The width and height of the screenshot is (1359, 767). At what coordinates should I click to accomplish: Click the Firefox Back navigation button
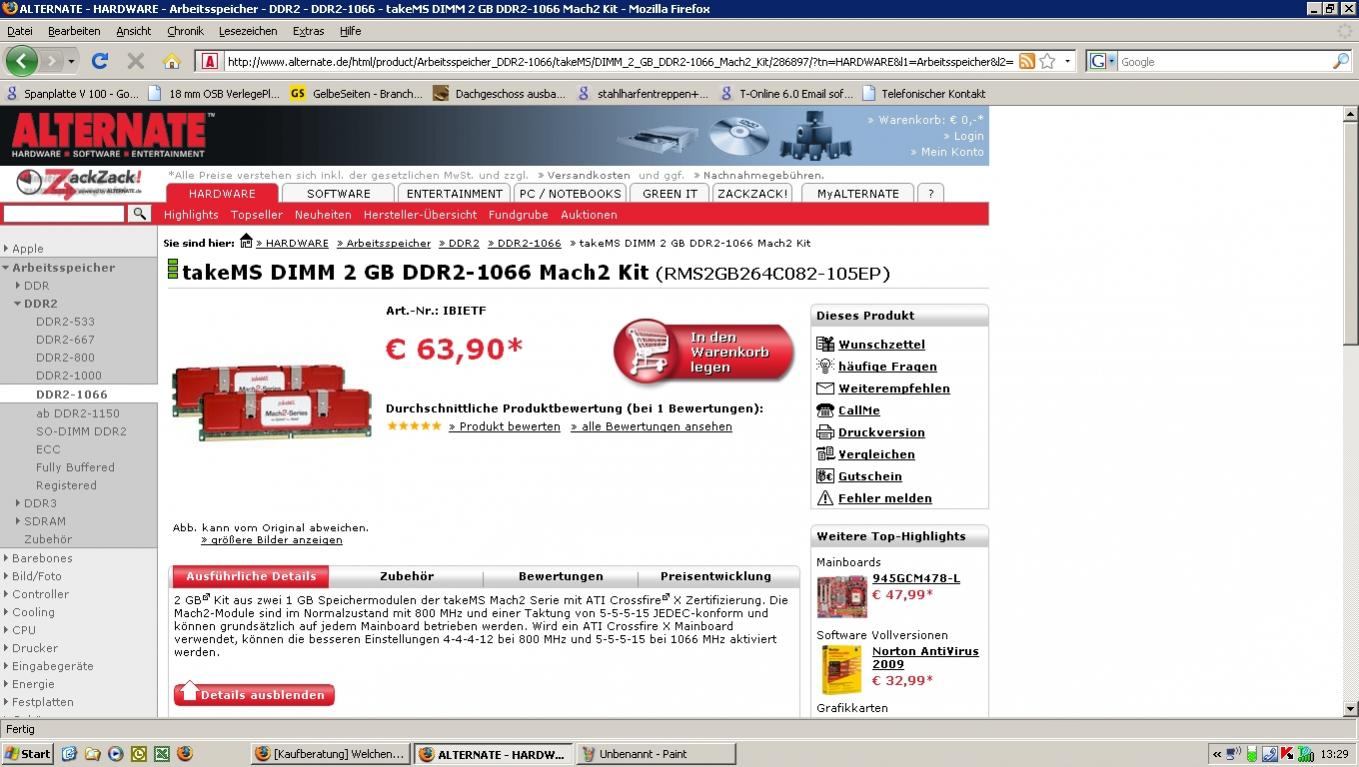(21, 61)
